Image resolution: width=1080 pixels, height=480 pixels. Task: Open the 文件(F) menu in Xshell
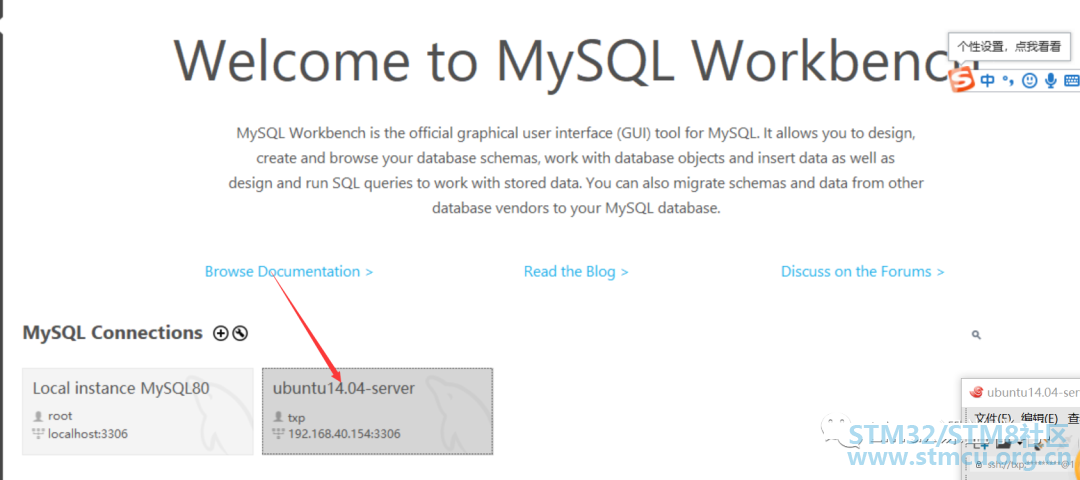(x=992, y=418)
